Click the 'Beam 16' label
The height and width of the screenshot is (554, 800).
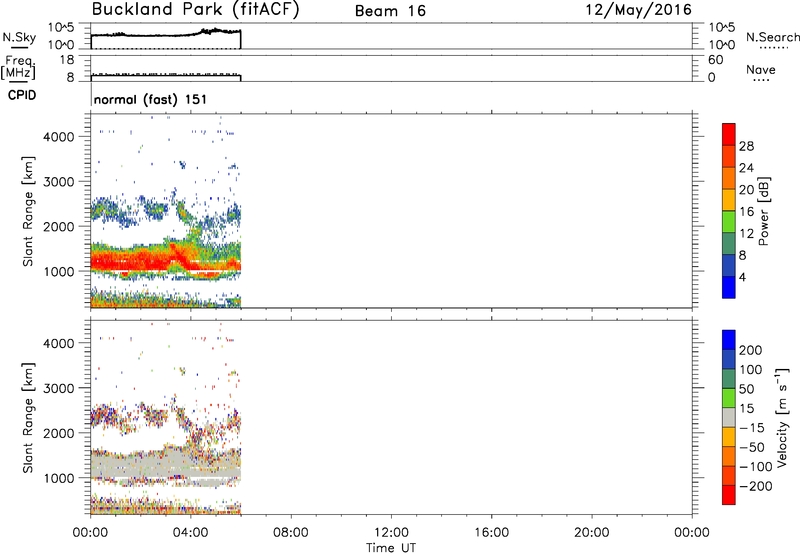390,11
